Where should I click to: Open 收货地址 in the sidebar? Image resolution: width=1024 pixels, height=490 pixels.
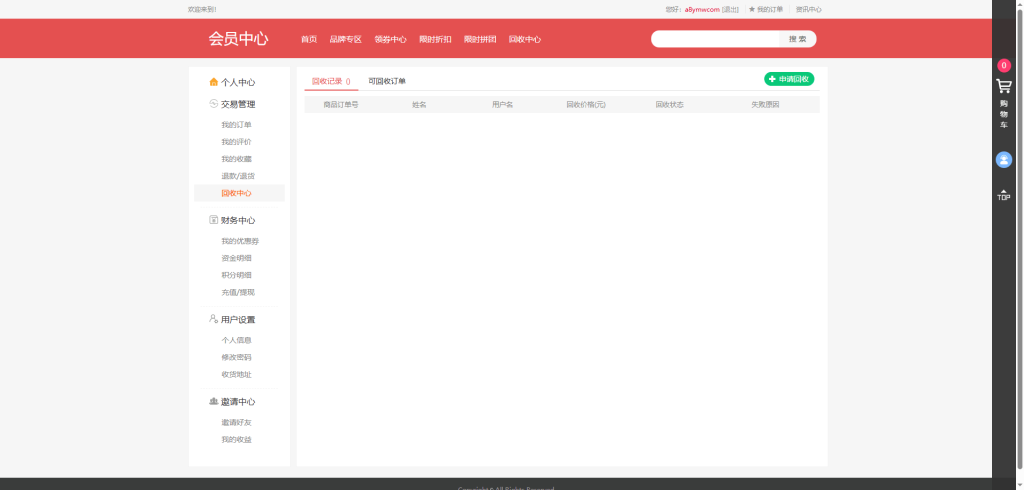[x=236, y=374]
